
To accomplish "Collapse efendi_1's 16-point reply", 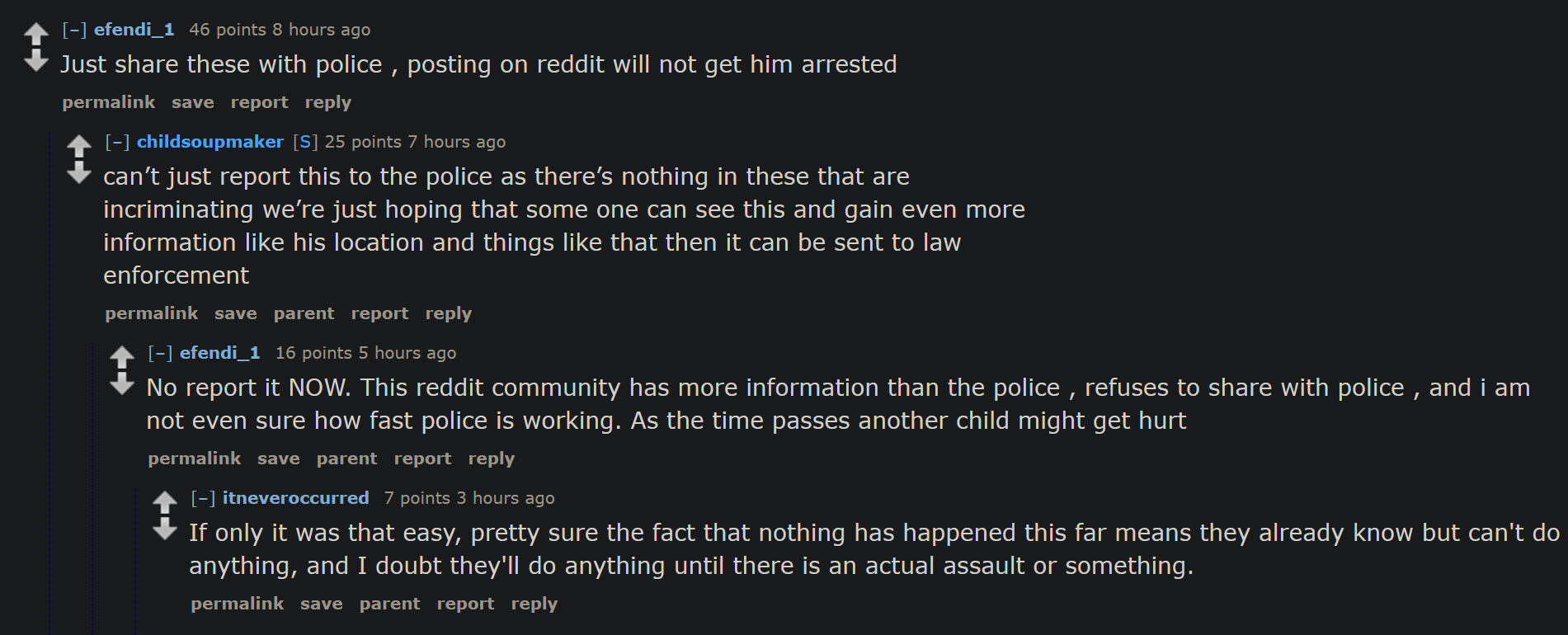I will pyautogui.click(x=160, y=354).
